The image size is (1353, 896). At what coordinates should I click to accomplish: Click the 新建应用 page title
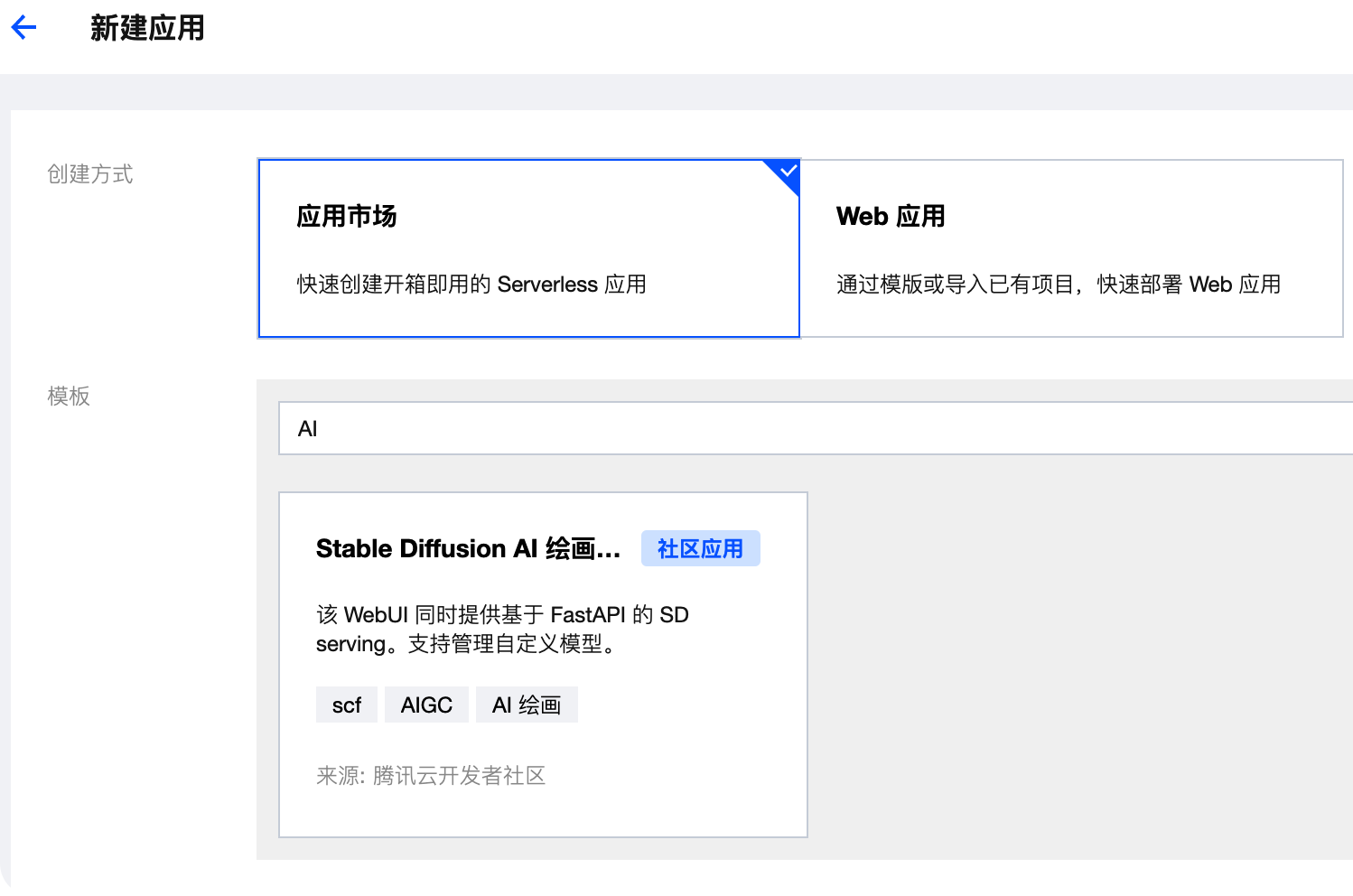pos(147,28)
